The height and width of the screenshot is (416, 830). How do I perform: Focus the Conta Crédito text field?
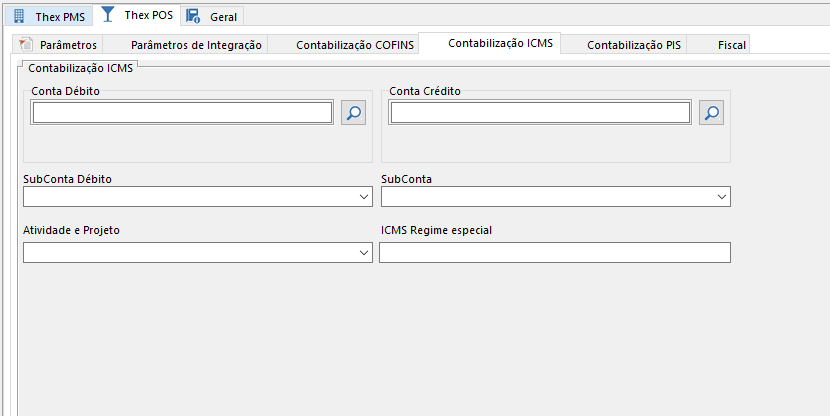[x=540, y=113]
